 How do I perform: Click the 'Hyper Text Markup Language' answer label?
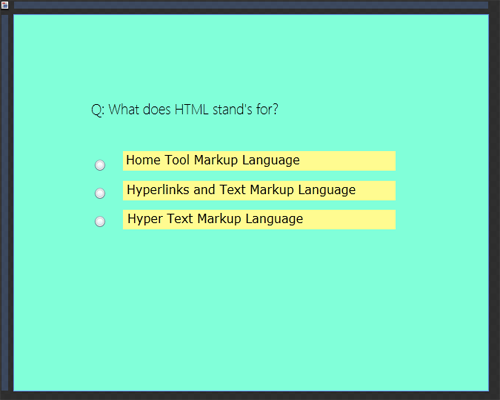coord(259,219)
